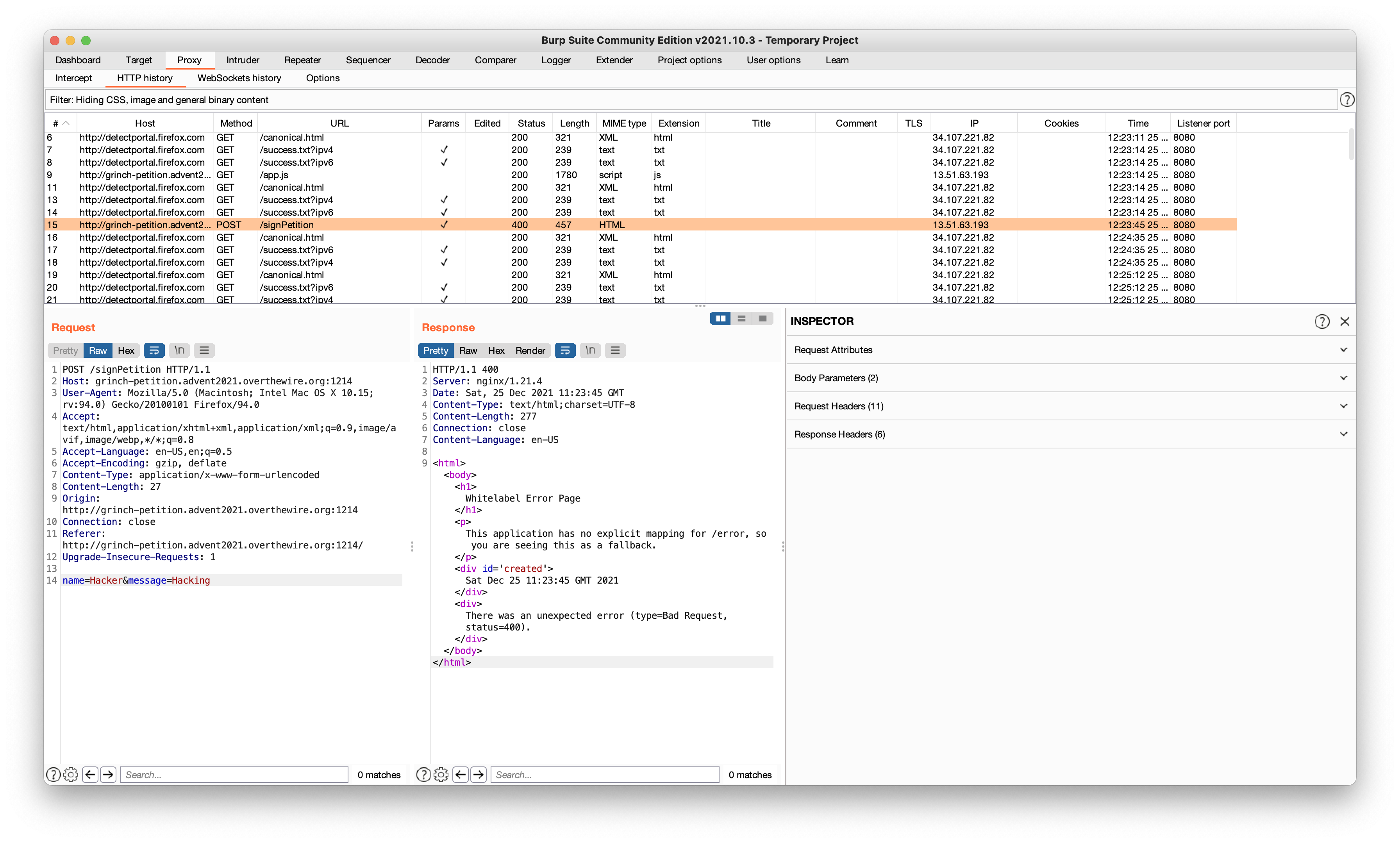Screen dimensions: 1400x843
Task: Select vertical stacked layout icon
Action: tap(741, 319)
